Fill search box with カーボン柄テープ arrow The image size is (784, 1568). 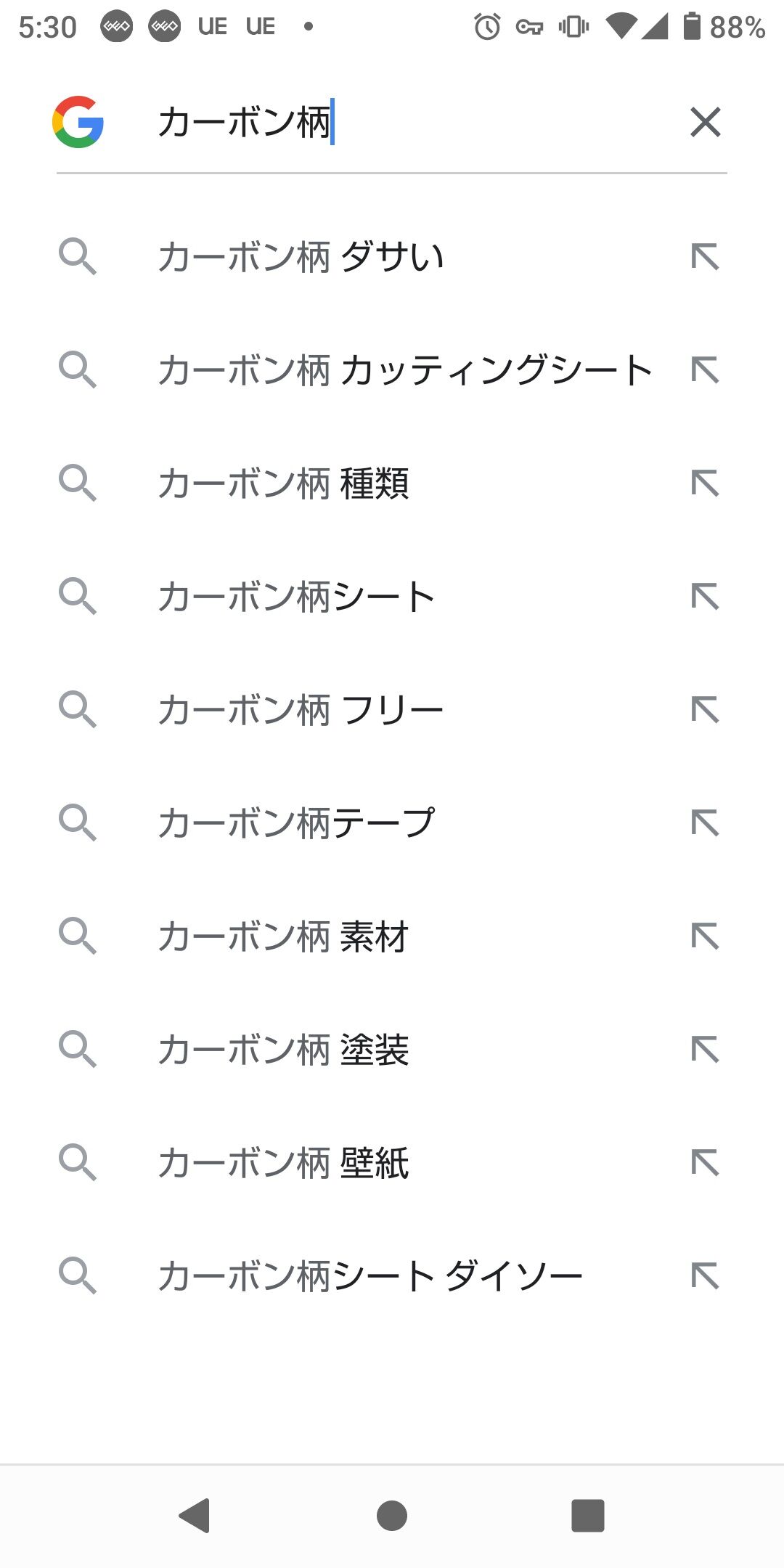pos(705,823)
